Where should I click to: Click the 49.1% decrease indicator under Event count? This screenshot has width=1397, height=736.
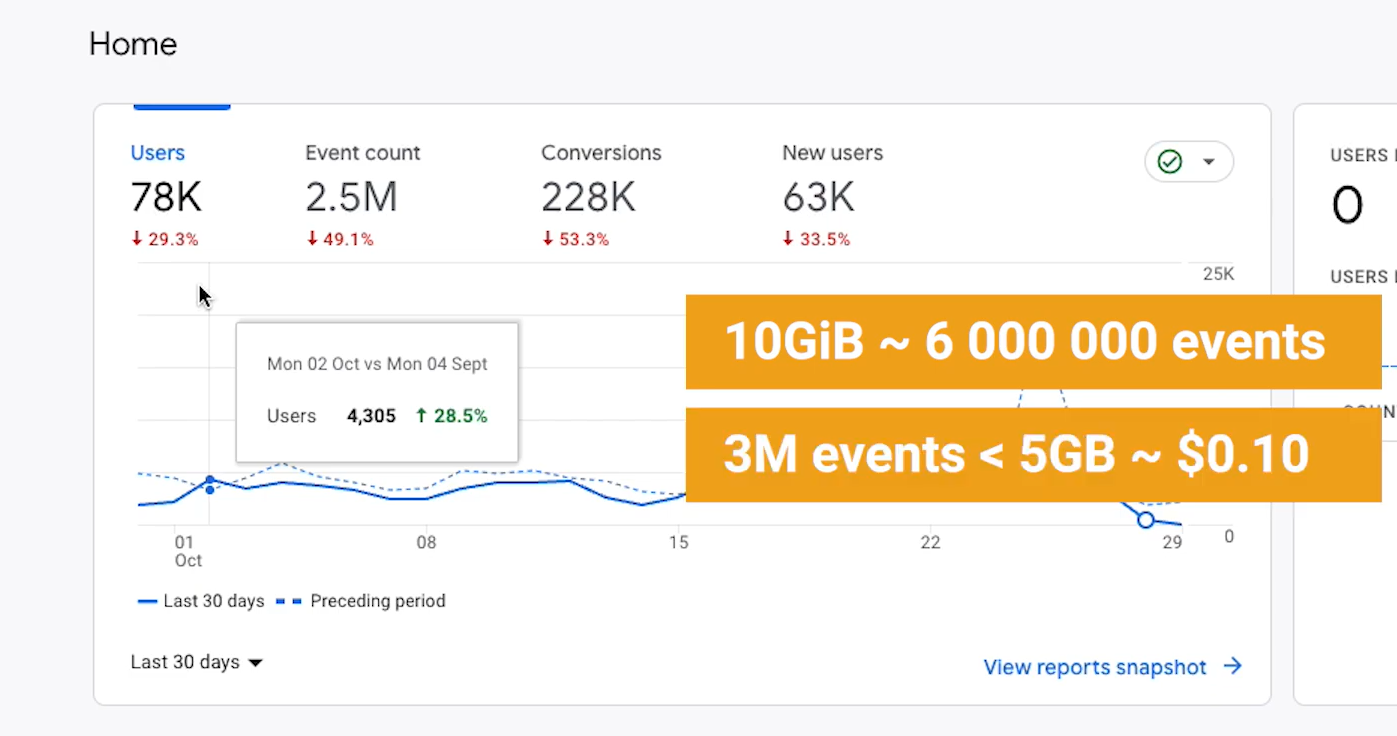pyautogui.click(x=340, y=239)
